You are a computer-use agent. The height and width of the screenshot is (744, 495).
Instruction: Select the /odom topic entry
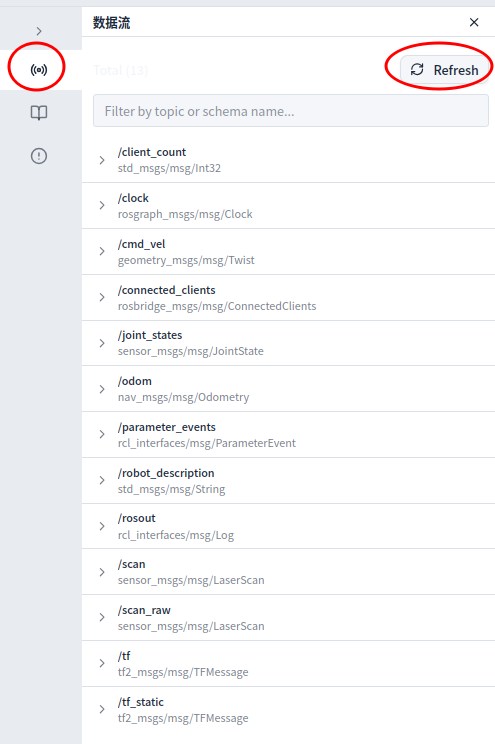coord(289,389)
